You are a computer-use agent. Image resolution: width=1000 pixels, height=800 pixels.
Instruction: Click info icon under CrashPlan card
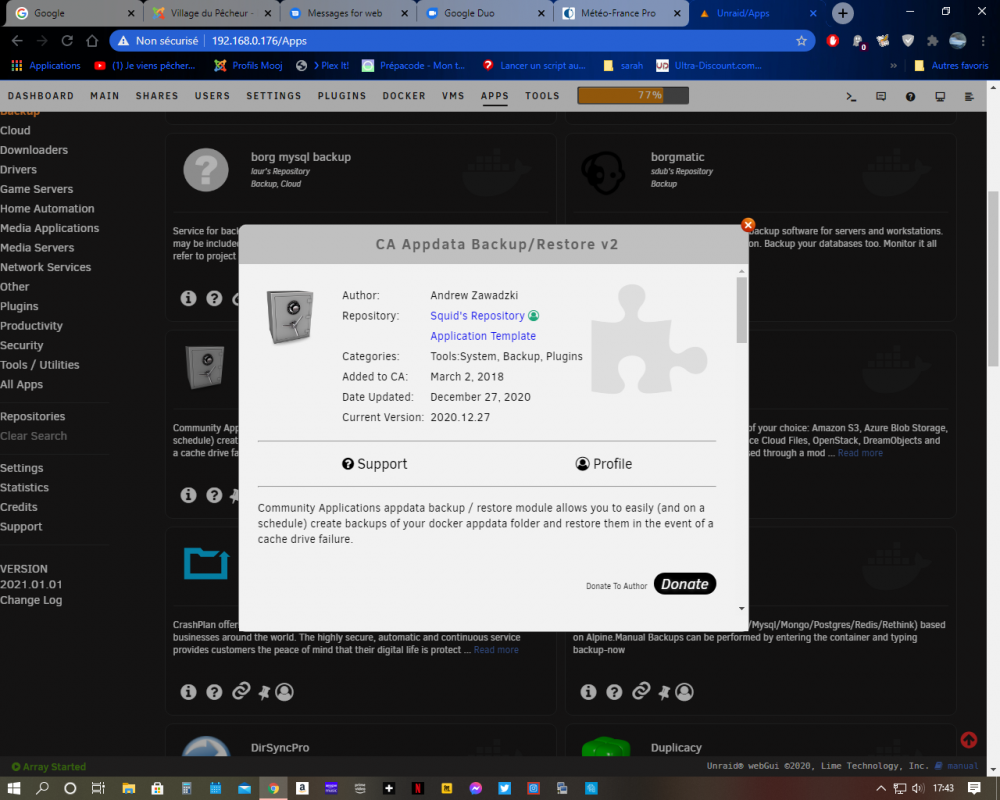coord(188,692)
